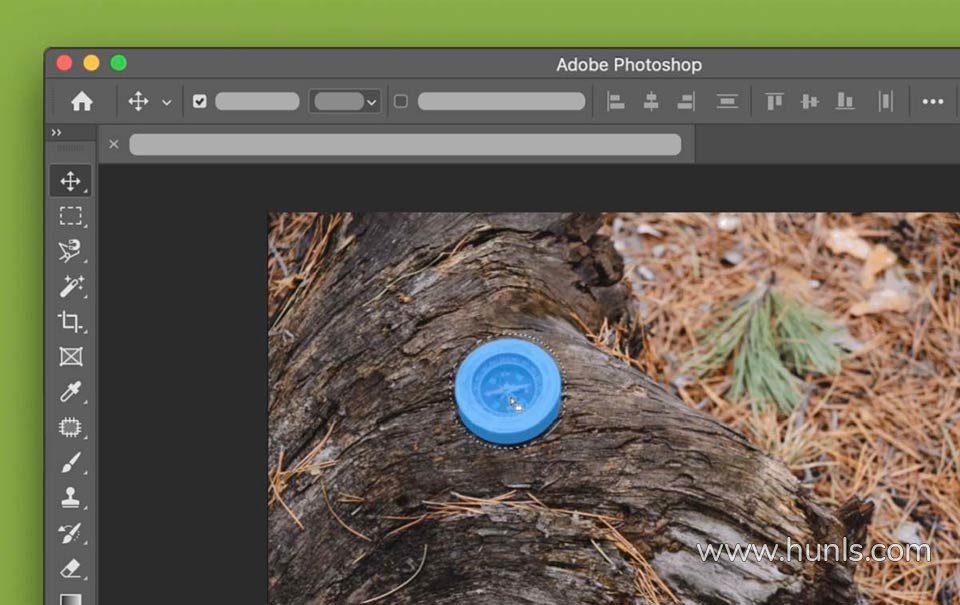
Task: Enable Show Transform Controls checkbox
Action: pyautogui.click(x=401, y=101)
